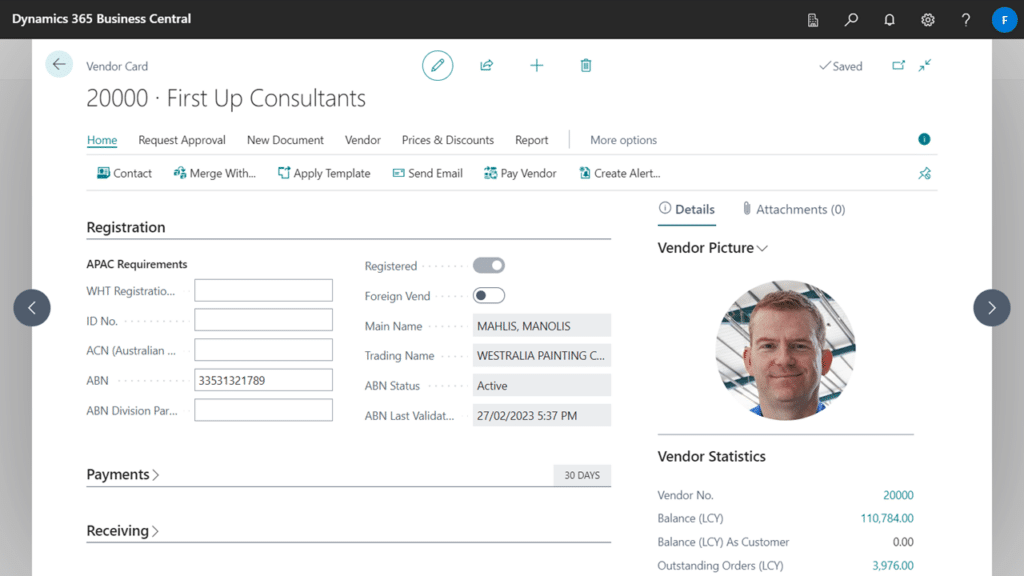Pin the action bar with the pin icon
This screenshot has height=576, width=1024.
(x=924, y=172)
